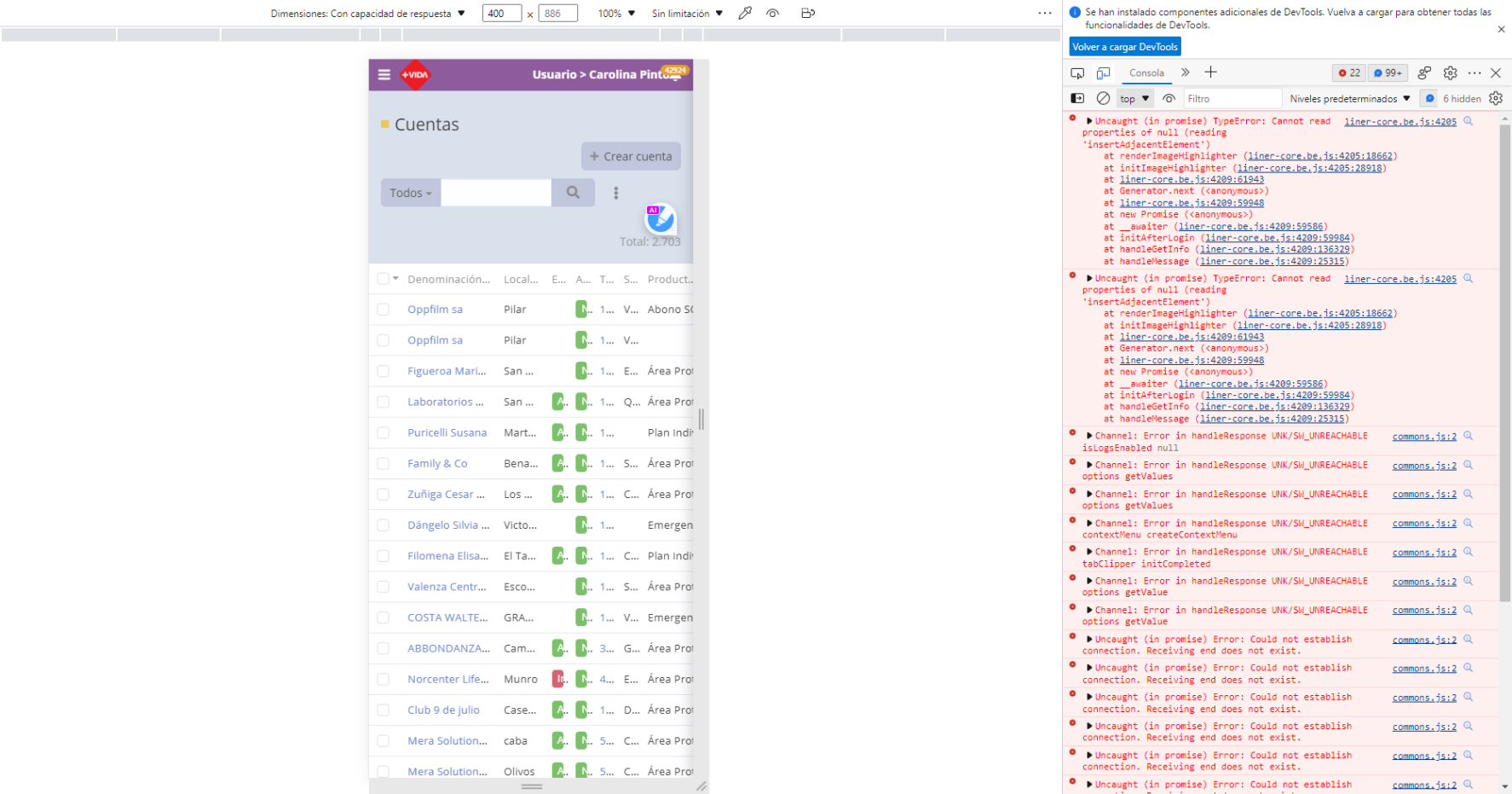The width and height of the screenshot is (1512, 794).
Task: Click the Crear cuenta button
Action: tap(631, 156)
